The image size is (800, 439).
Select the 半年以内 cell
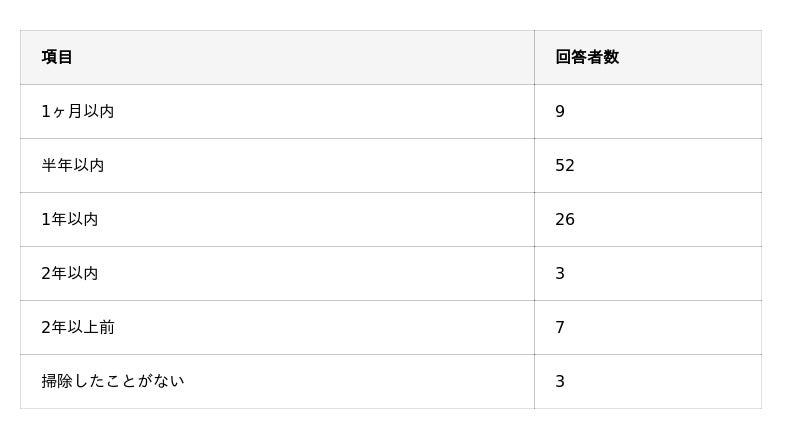[x=73, y=165]
